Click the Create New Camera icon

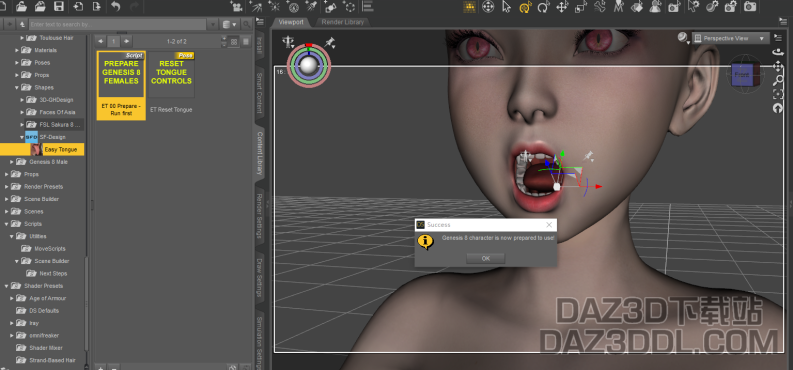coord(236,6)
